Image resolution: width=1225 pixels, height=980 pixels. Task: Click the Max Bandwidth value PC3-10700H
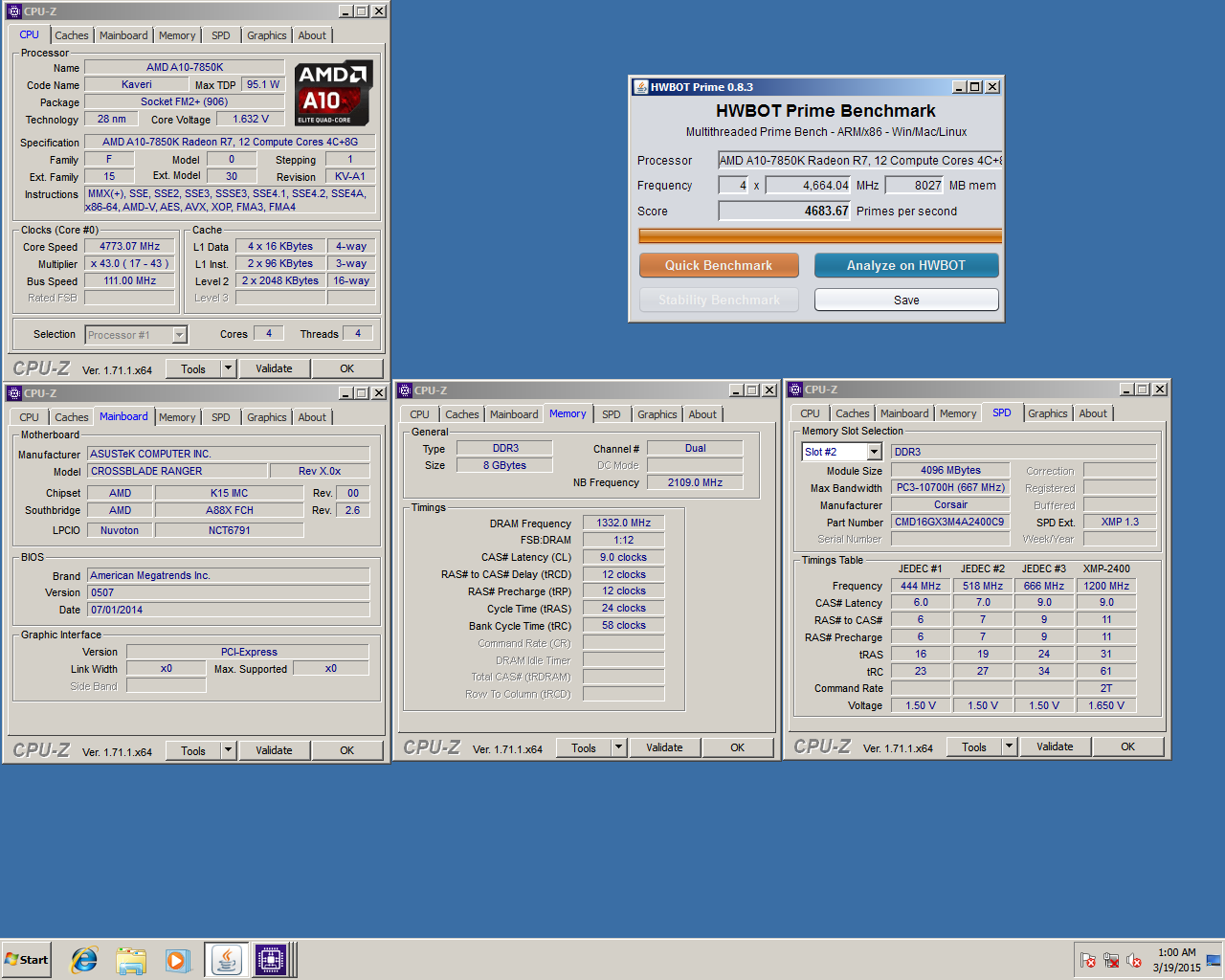coord(949,487)
